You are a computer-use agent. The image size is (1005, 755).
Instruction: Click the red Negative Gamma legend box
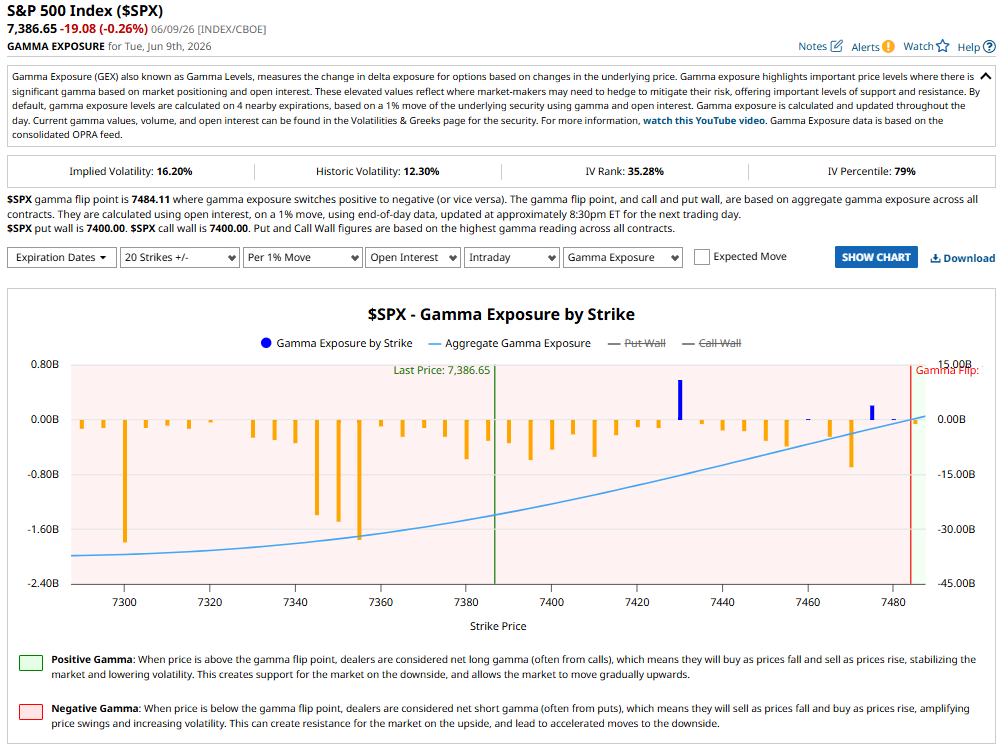(31, 711)
